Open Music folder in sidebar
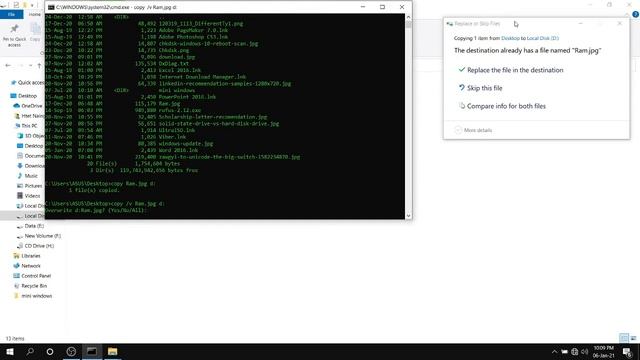This screenshot has height=360, width=640. tap(27, 176)
